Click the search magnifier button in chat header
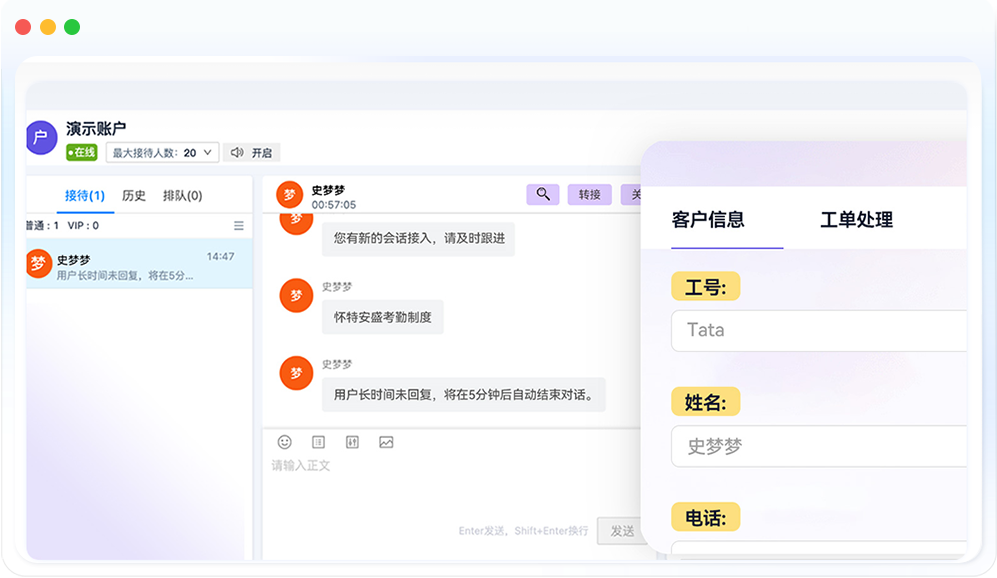Viewport: 997px width, 578px height. tap(543, 194)
